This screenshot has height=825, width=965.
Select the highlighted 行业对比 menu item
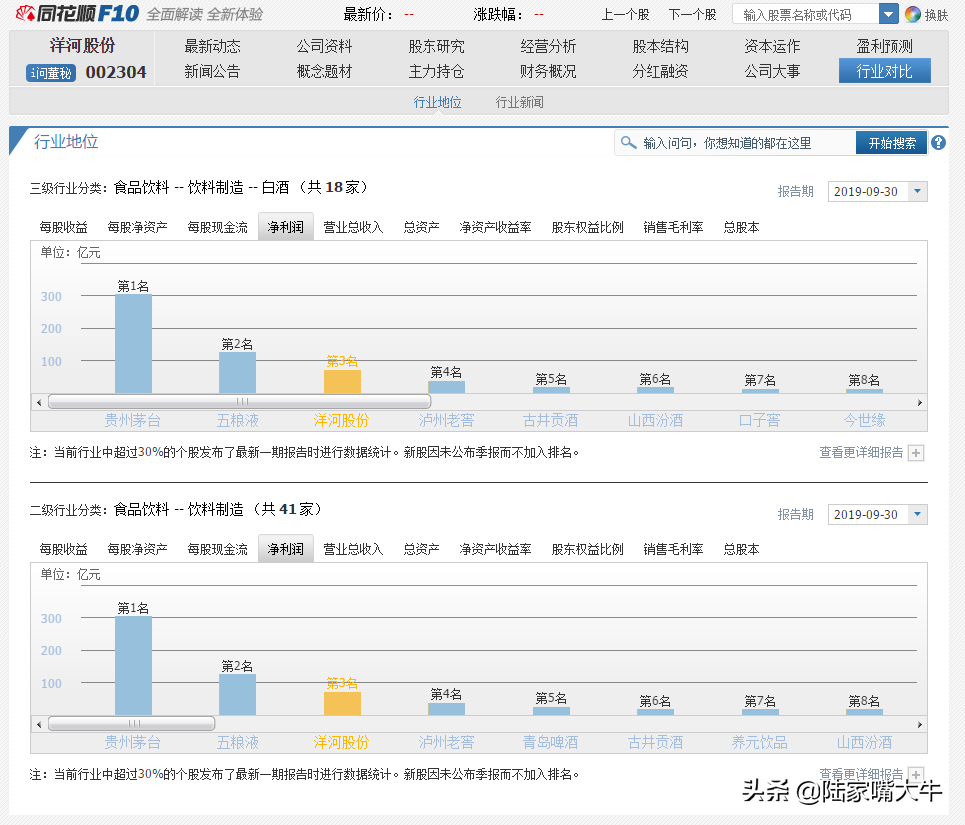[x=884, y=71]
